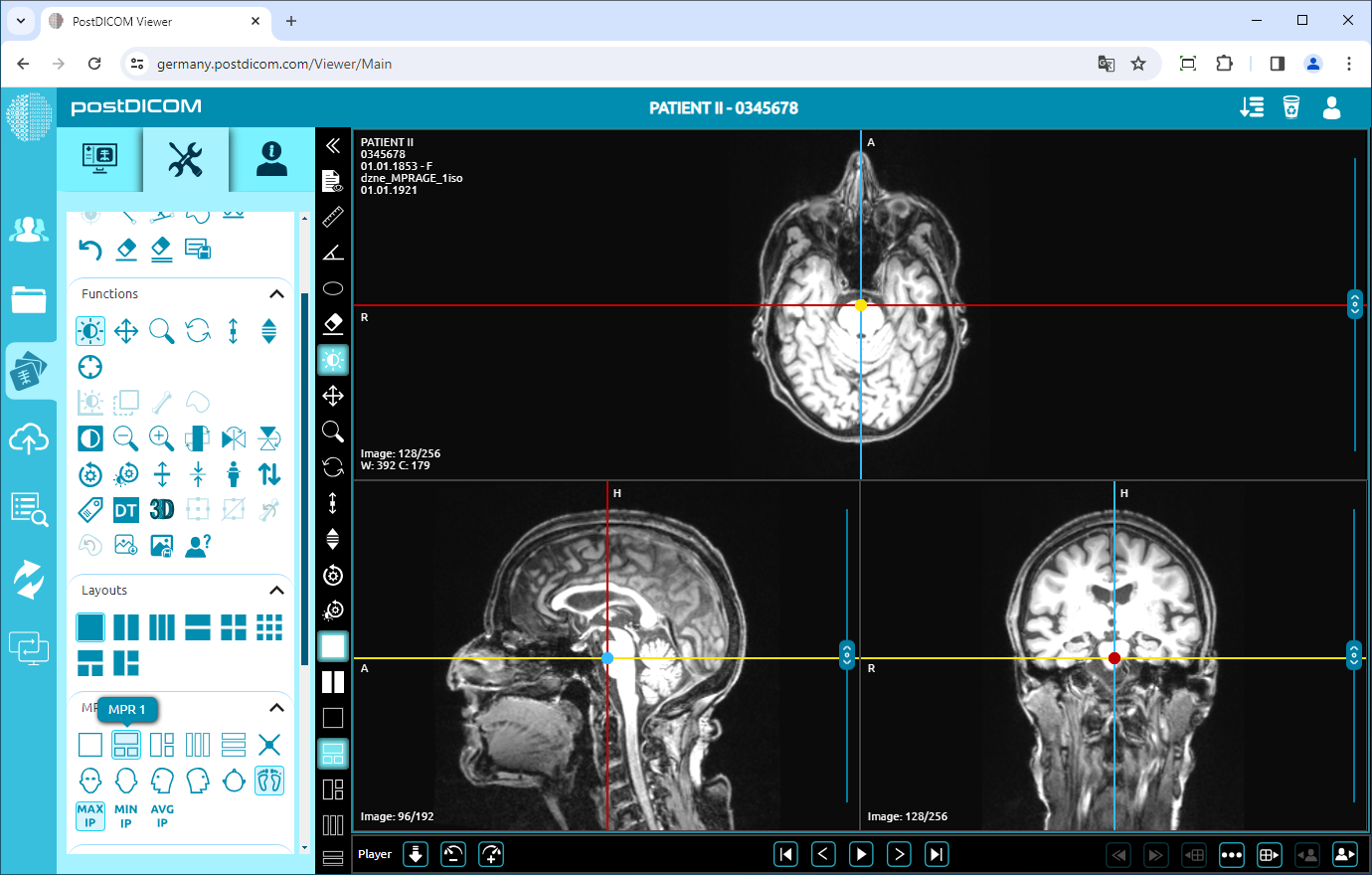The width and height of the screenshot is (1372, 875).
Task: Select the 3D rendering tool
Action: pos(162,510)
